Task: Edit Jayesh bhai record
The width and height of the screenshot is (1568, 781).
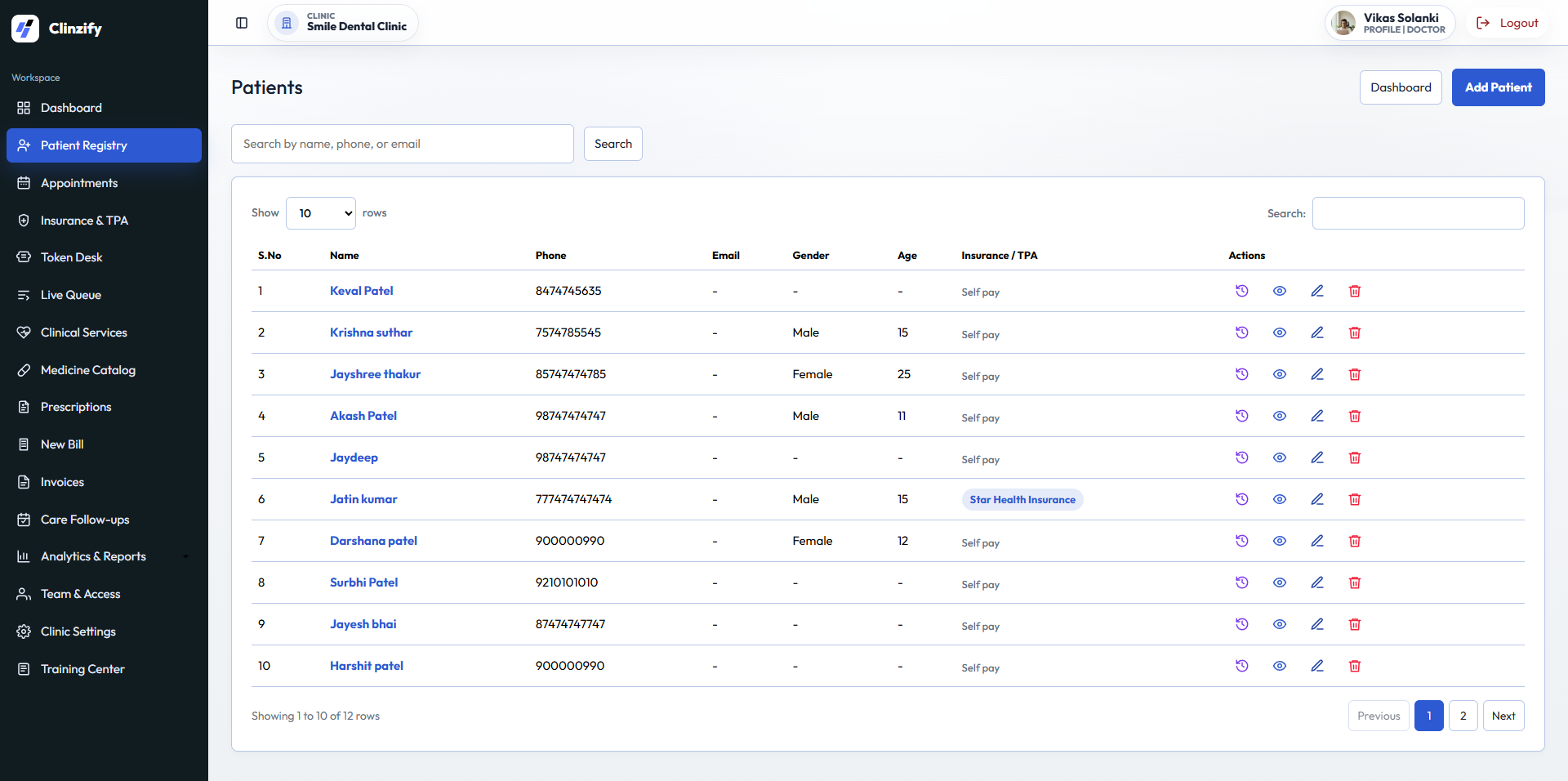Action: (x=1316, y=624)
